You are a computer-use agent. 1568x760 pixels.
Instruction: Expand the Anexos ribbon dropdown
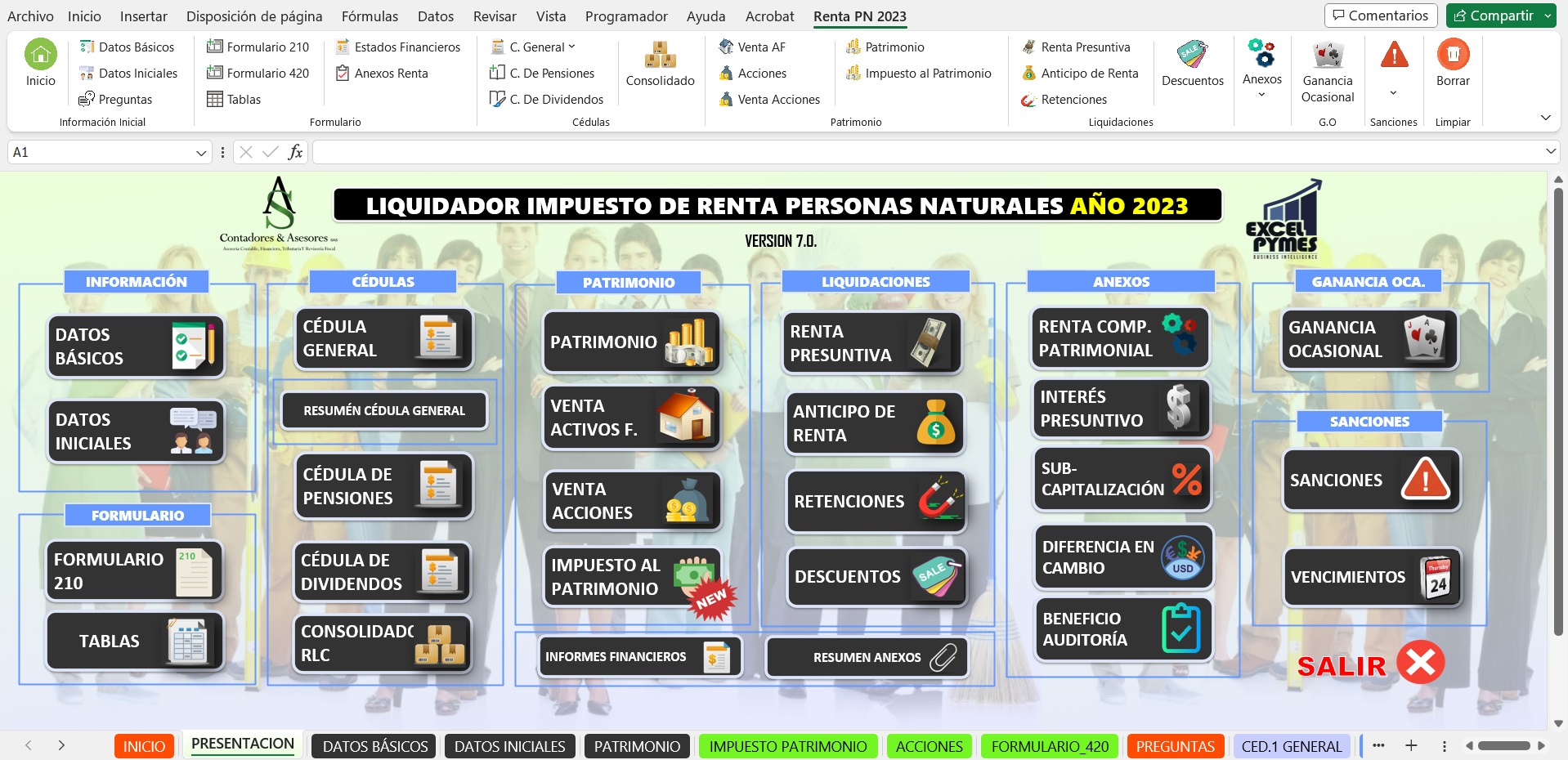pyautogui.click(x=1261, y=95)
